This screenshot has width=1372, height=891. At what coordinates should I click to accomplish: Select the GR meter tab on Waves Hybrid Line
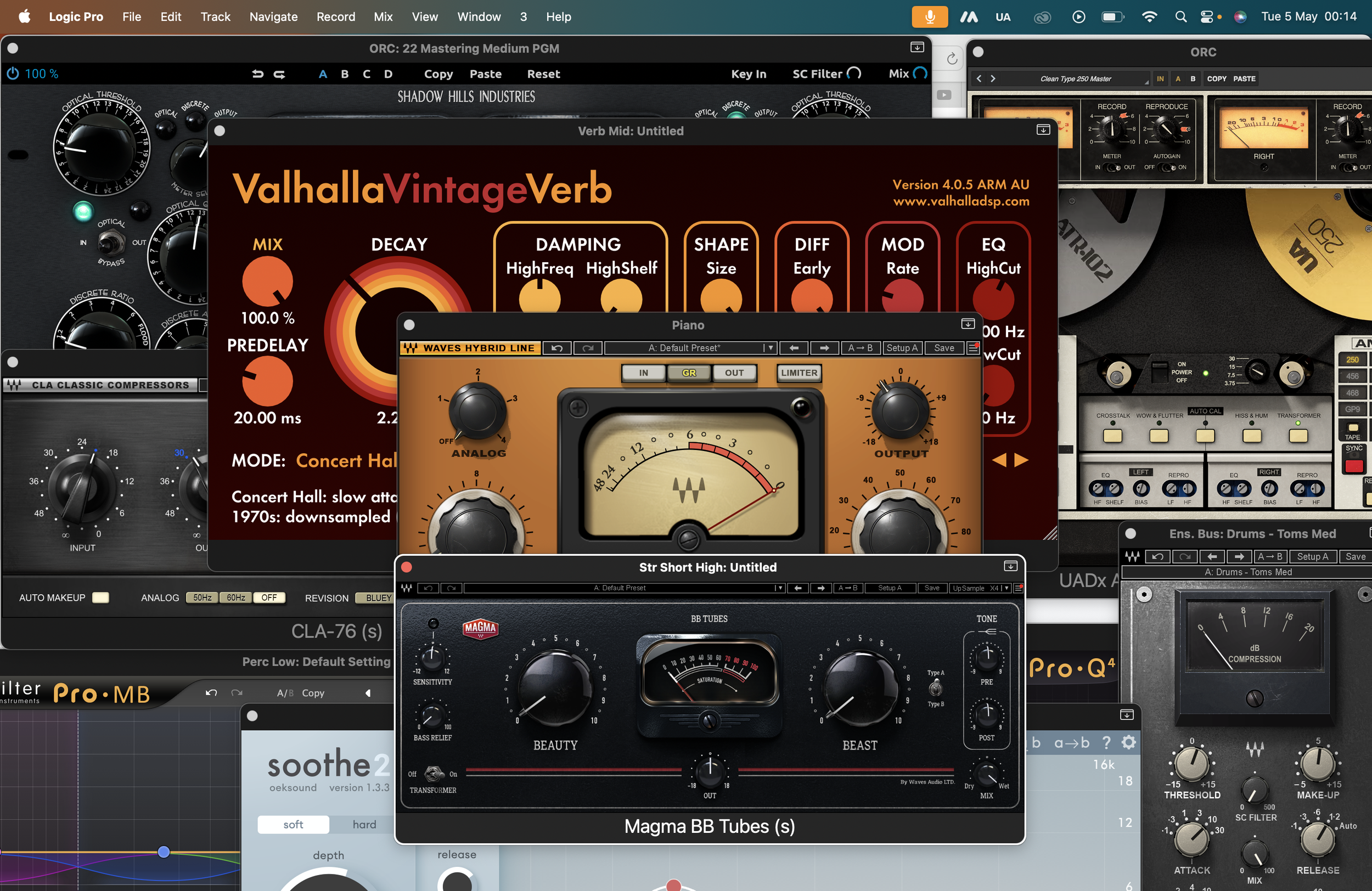[689, 373]
